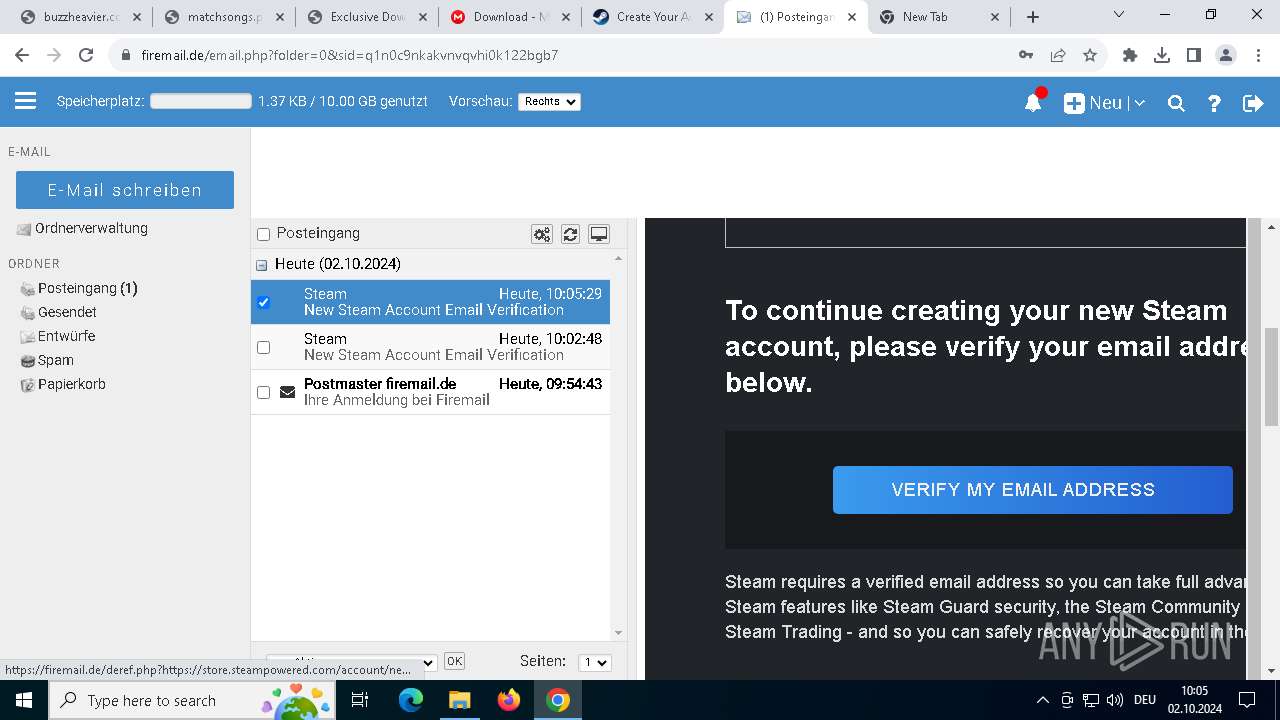This screenshot has height=720, width=1280.
Task: Click the monitor view icon in inbox toolbar
Action: [599, 234]
